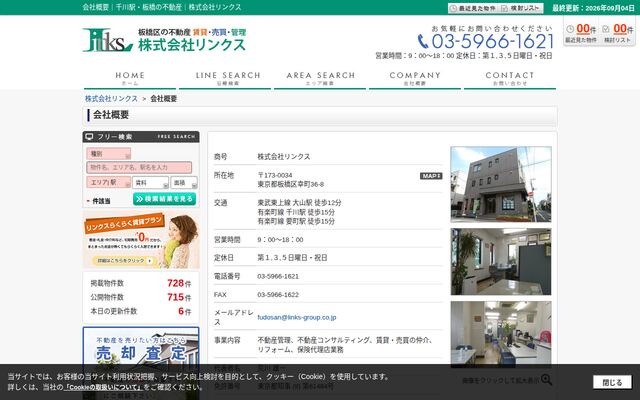Click the phone icon beside 03-5966-1621
640x400 pixels.
coord(423,41)
